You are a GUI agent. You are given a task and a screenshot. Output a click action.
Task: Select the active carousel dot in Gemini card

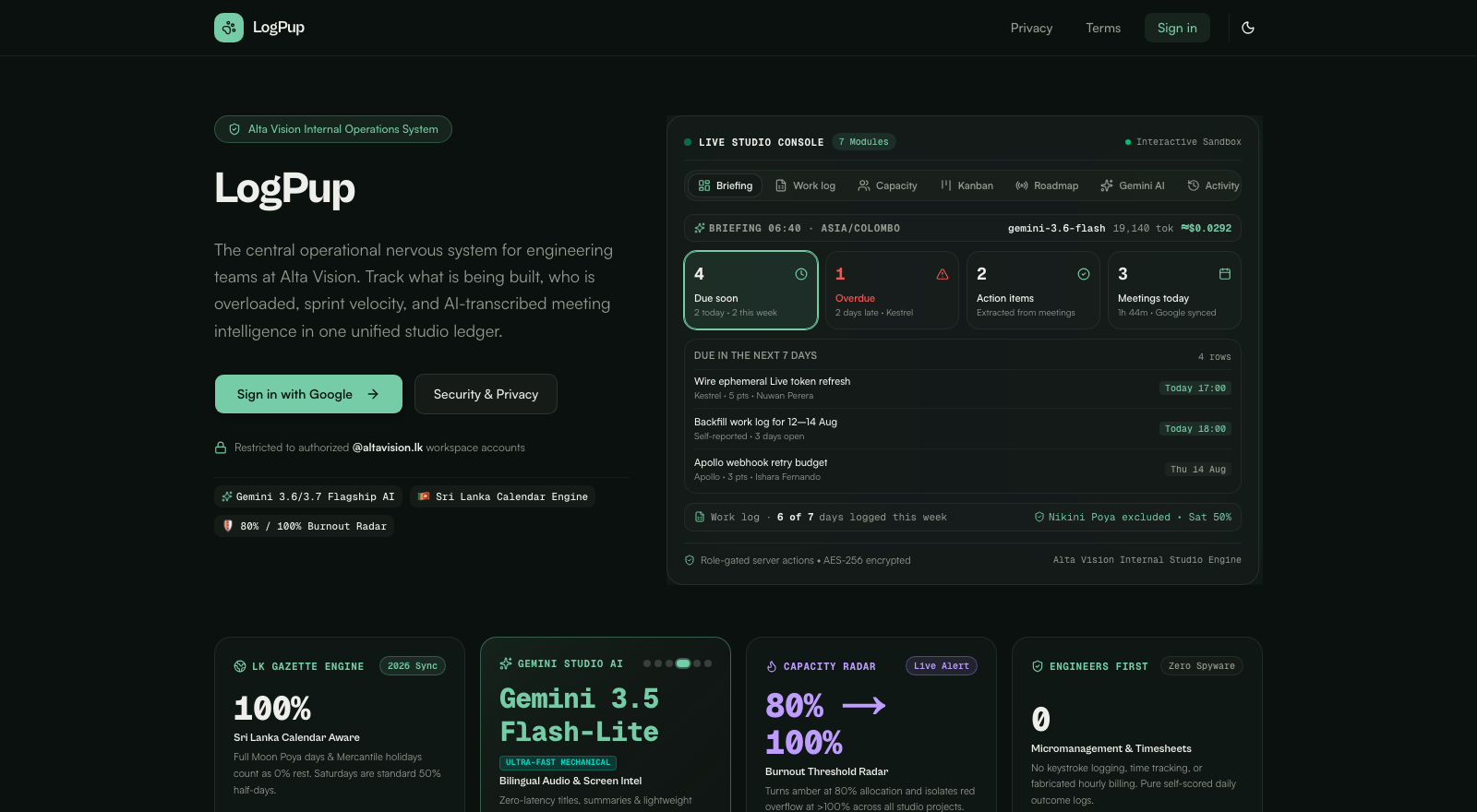tap(683, 663)
